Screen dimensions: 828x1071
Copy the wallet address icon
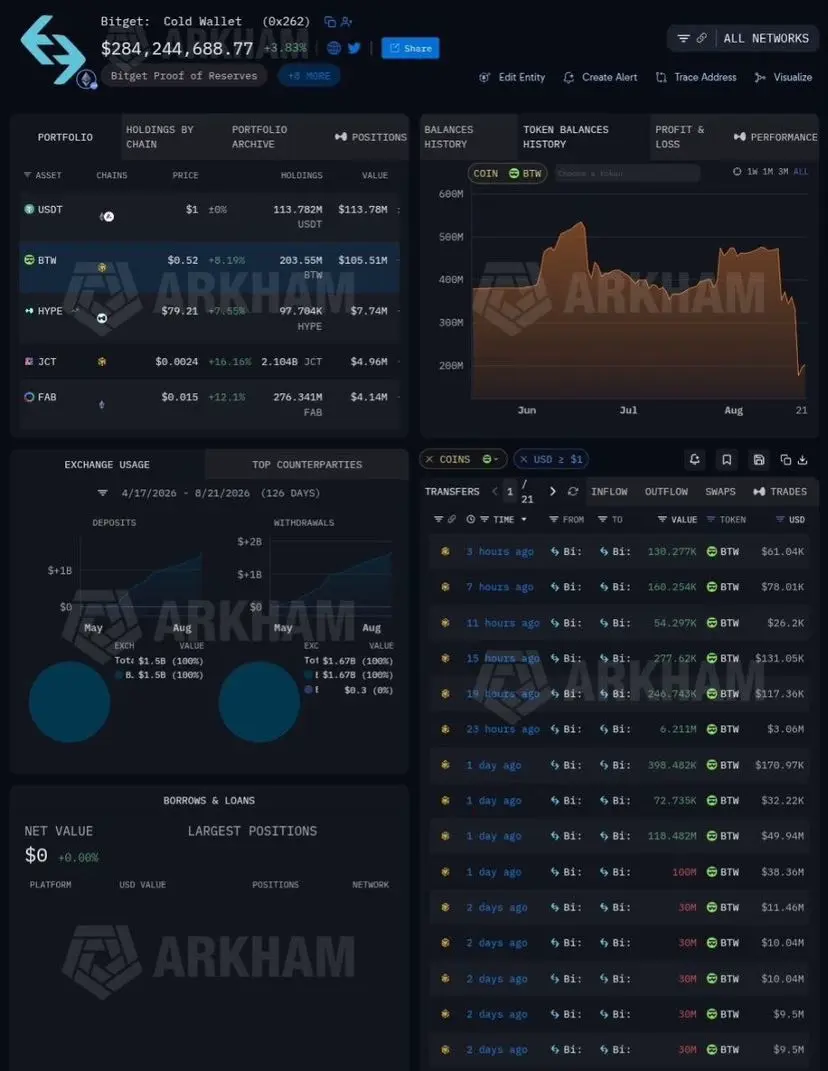point(330,22)
